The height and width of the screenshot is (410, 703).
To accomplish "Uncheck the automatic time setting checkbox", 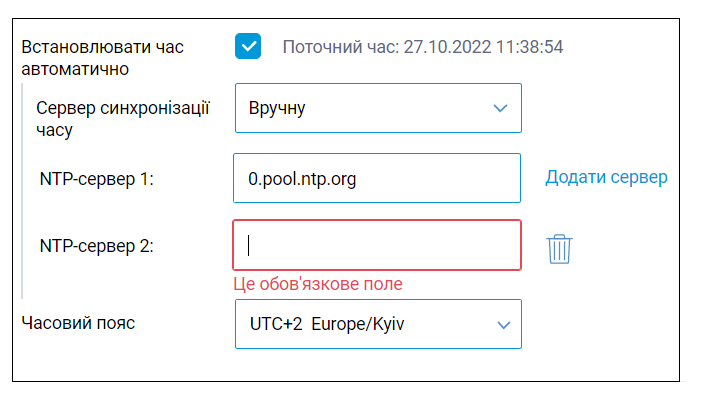I will (x=247, y=46).
